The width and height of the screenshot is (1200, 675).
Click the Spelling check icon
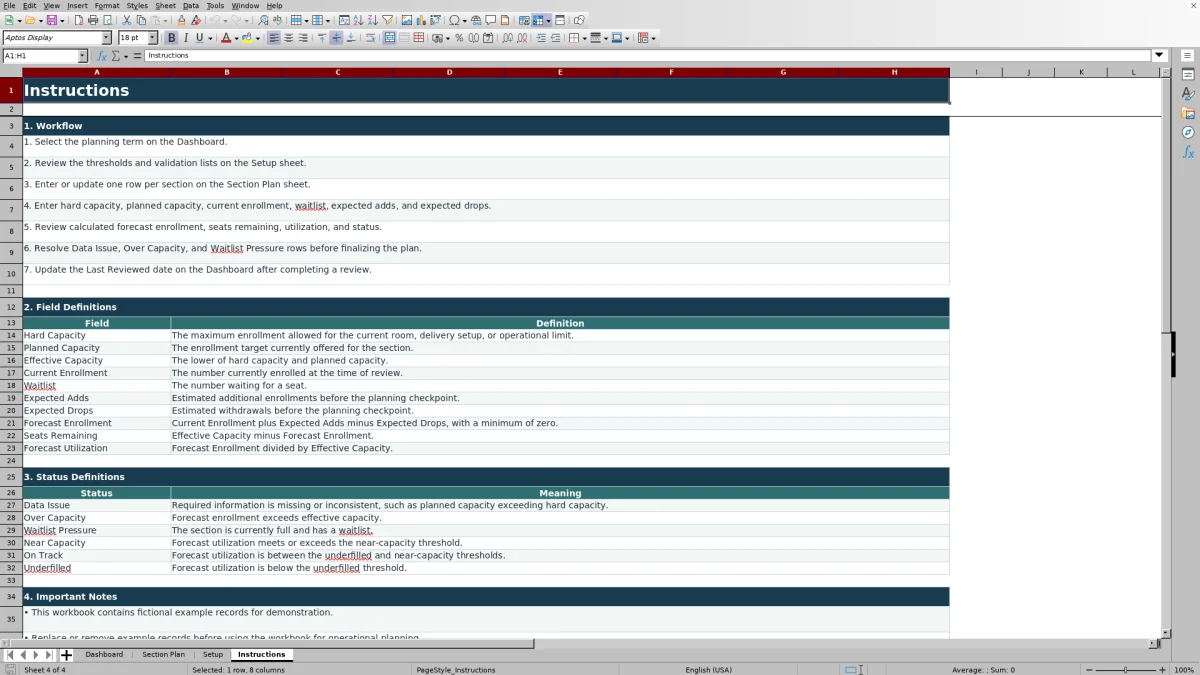tap(277, 20)
